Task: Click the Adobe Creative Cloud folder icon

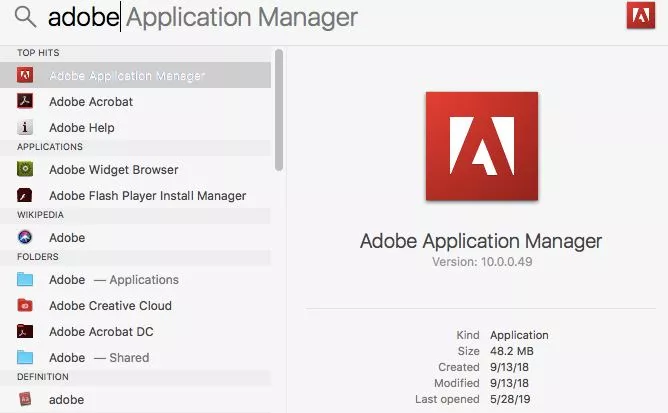Action: (x=25, y=306)
